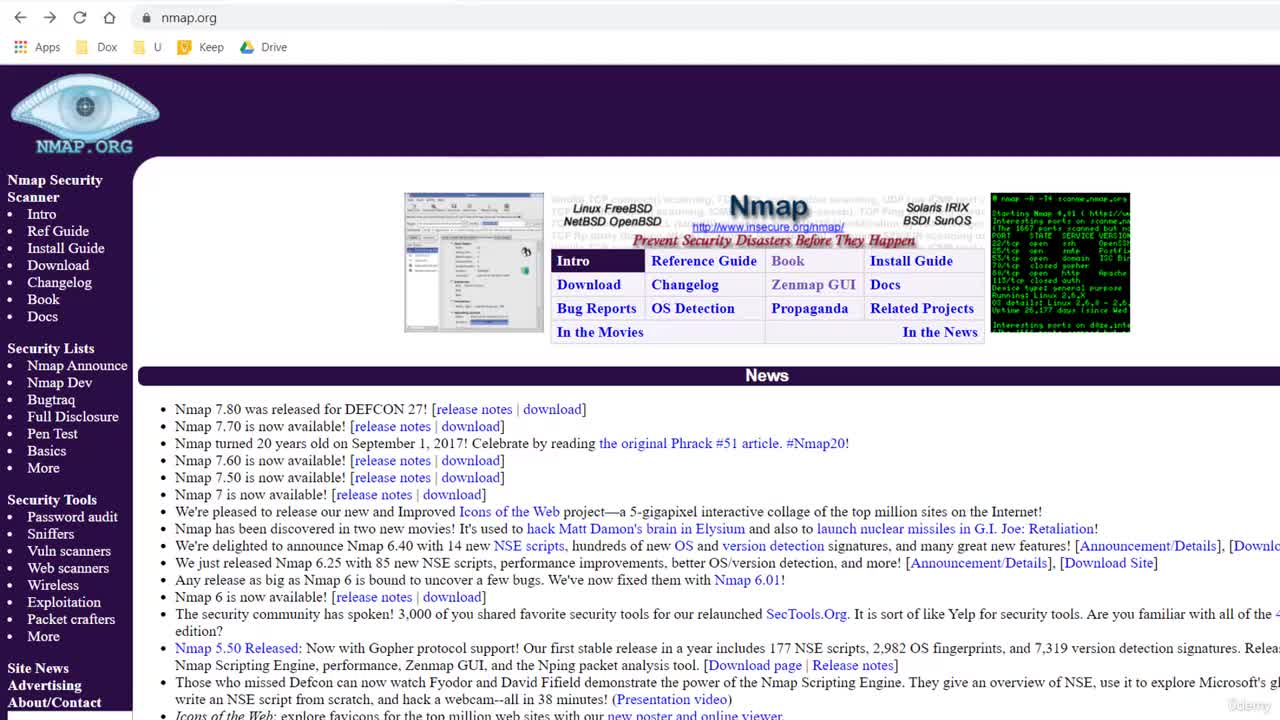Open Wireless tools category
The image size is (1280, 720).
[53, 584]
